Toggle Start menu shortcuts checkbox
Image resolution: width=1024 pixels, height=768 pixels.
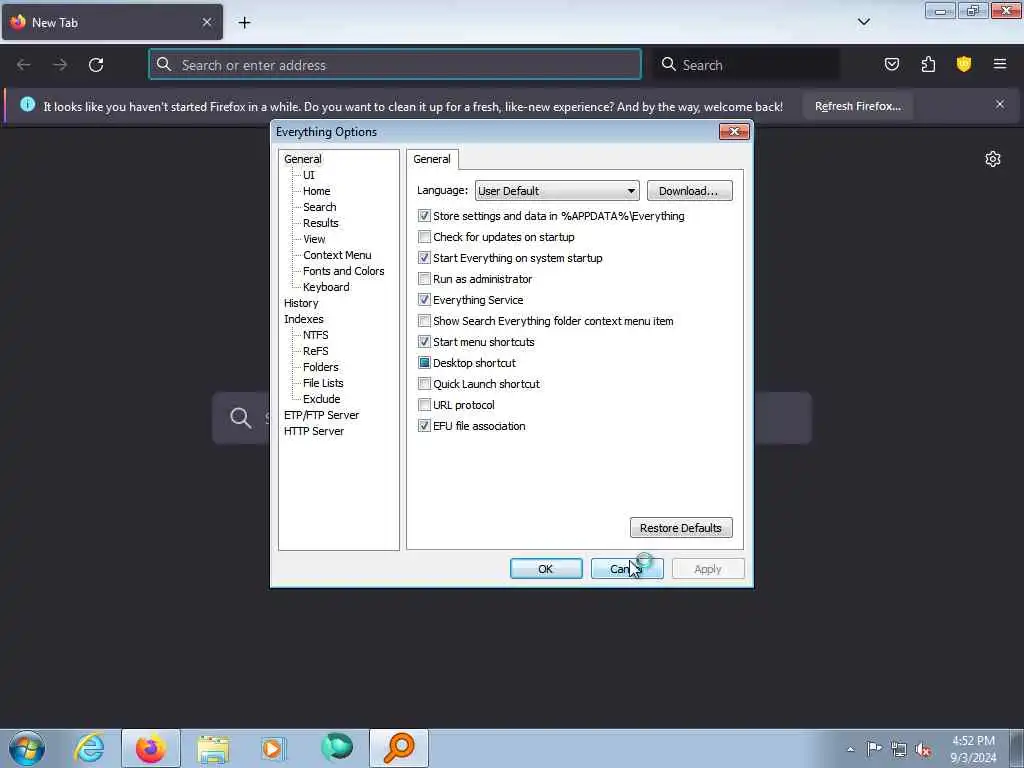(424, 342)
